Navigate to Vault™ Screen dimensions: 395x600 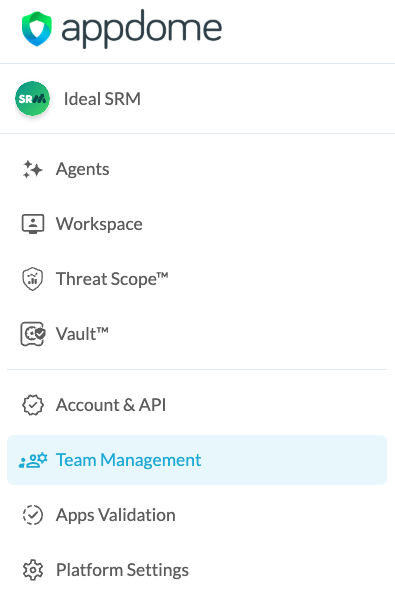pos(82,334)
